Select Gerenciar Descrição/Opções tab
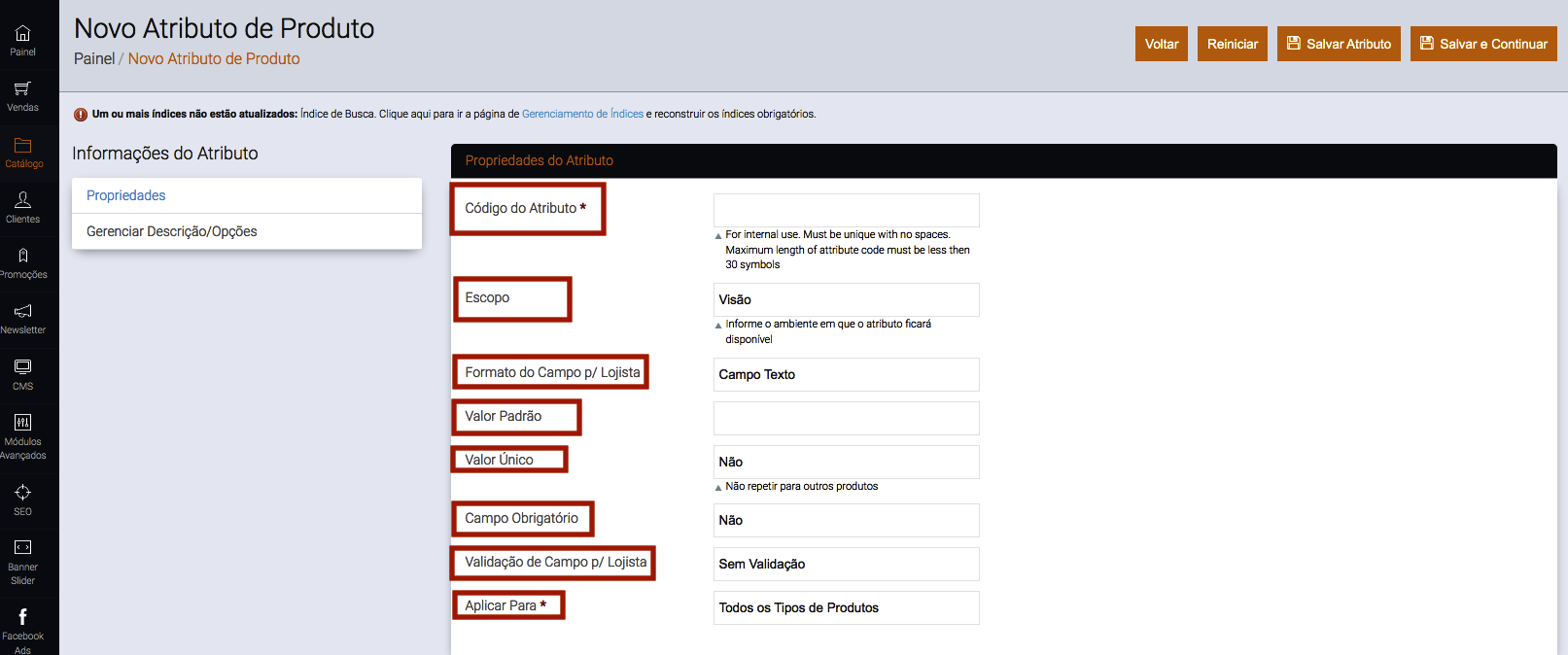 (x=247, y=231)
